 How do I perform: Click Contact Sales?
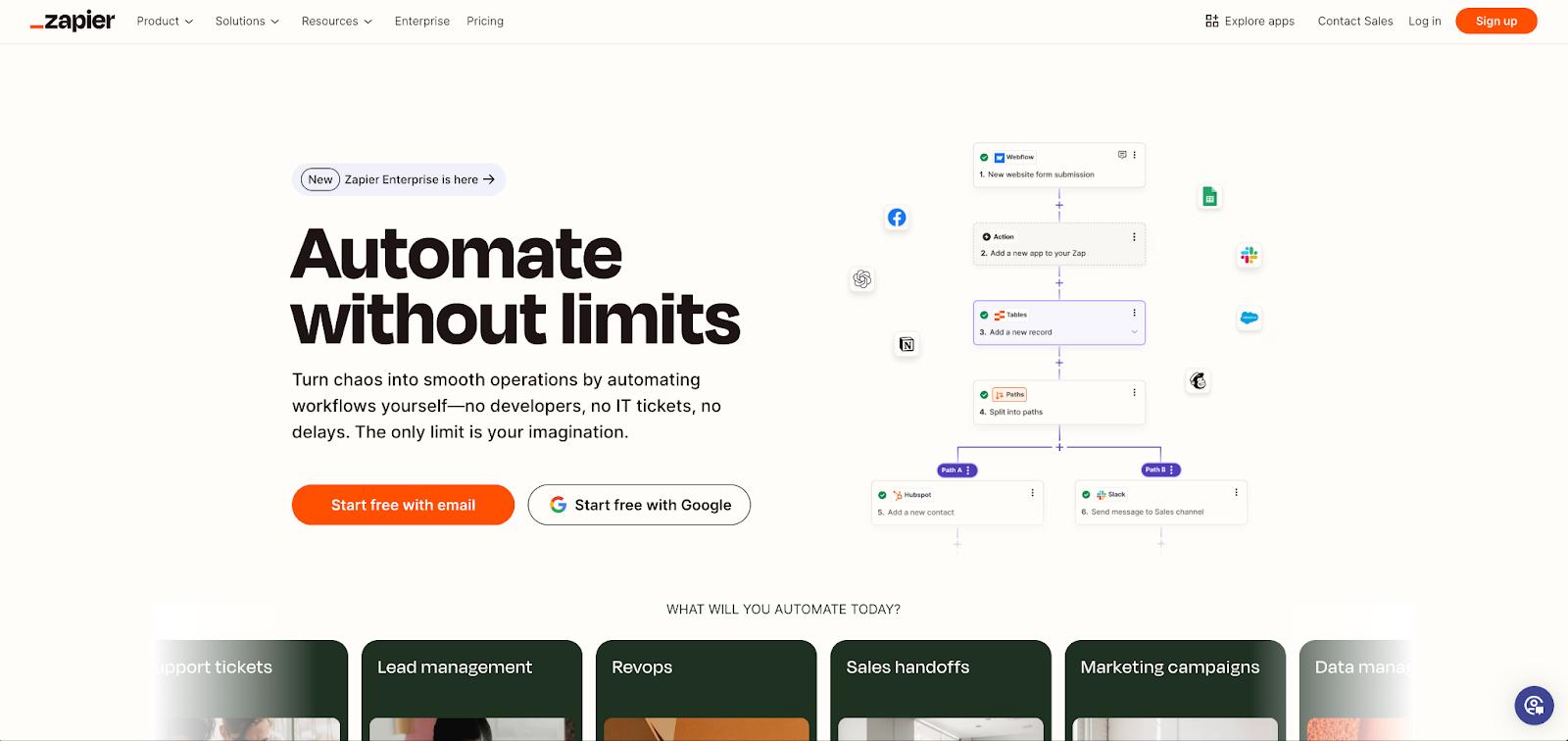coord(1355,21)
